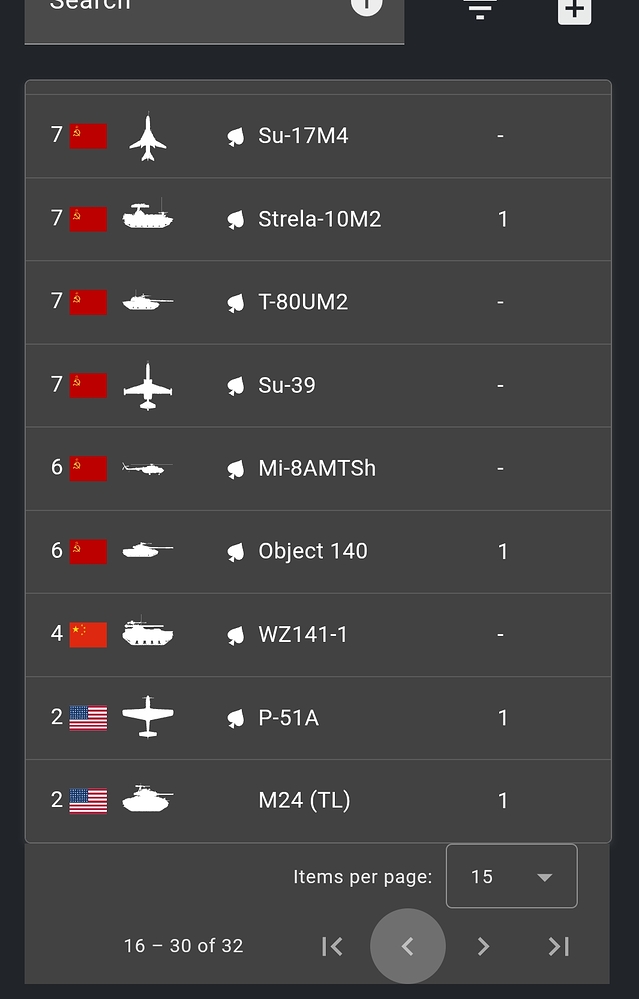Click the Strela-10M2 vehicle silhouette icon
639x999 pixels.
[148, 218]
